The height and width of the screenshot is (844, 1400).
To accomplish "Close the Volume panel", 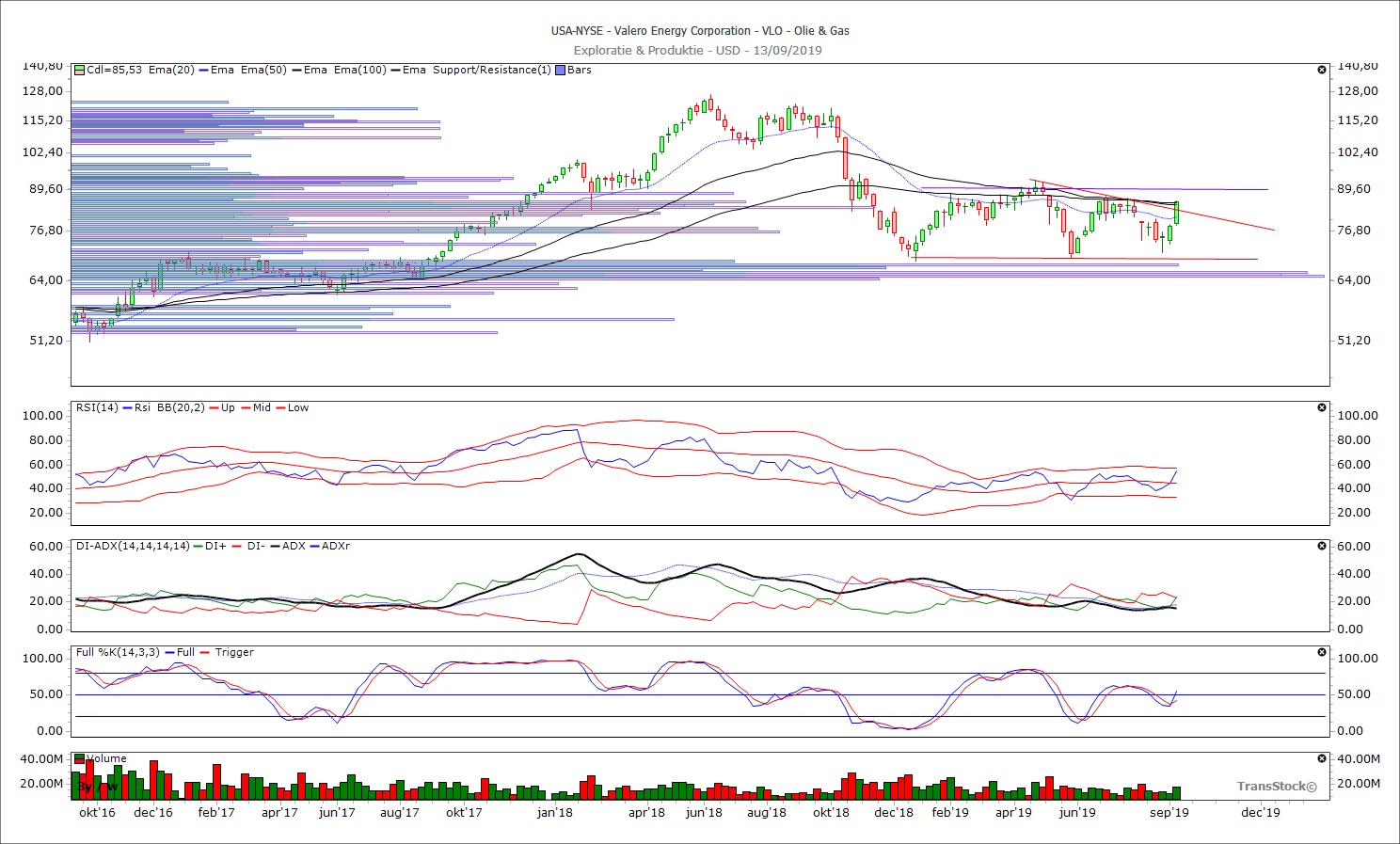I will pos(1322,758).
